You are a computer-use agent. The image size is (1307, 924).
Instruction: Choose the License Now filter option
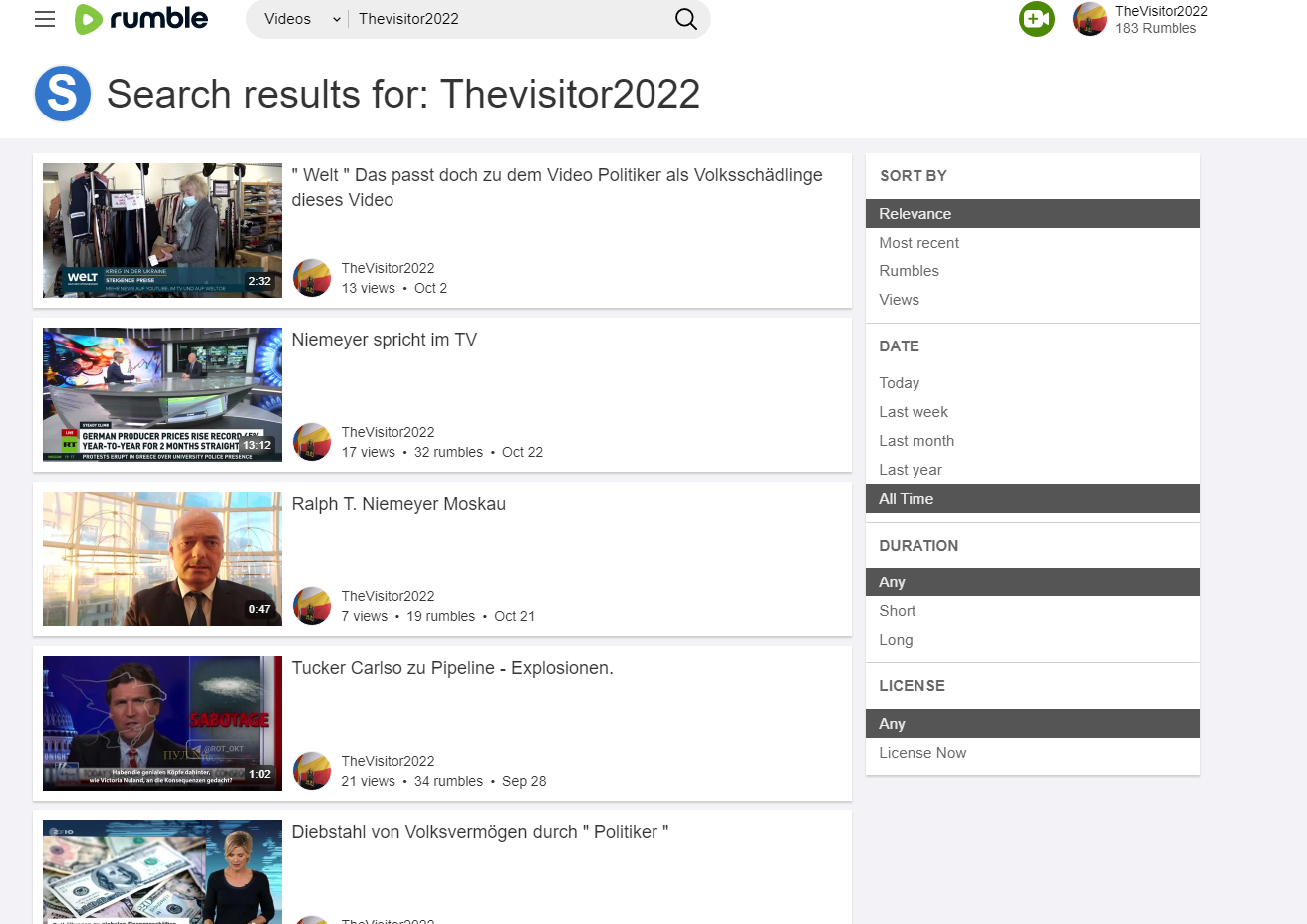922,753
